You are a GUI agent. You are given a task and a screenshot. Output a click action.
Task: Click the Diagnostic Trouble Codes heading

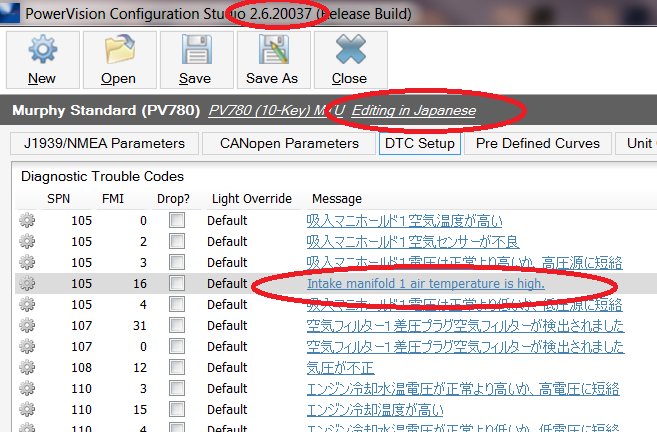coord(102,176)
